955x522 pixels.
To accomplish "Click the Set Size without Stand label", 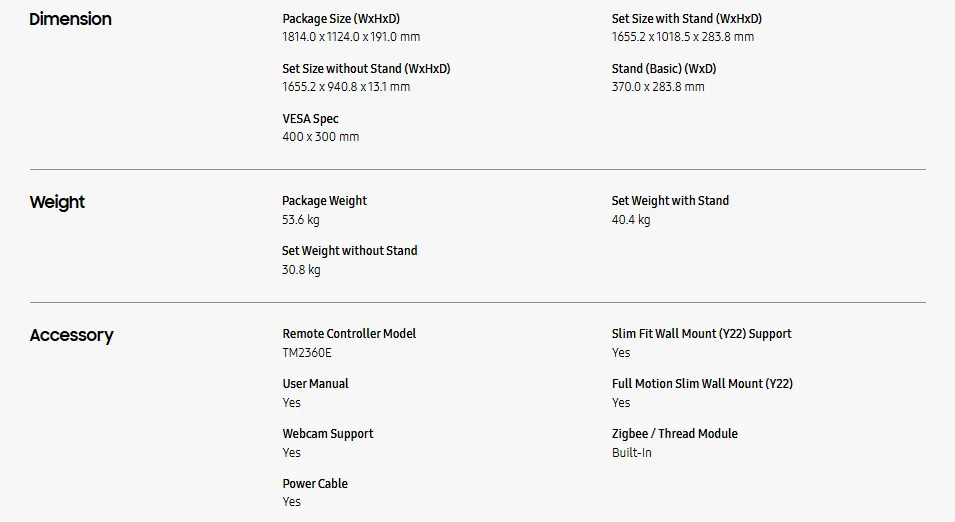I will point(366,69).
